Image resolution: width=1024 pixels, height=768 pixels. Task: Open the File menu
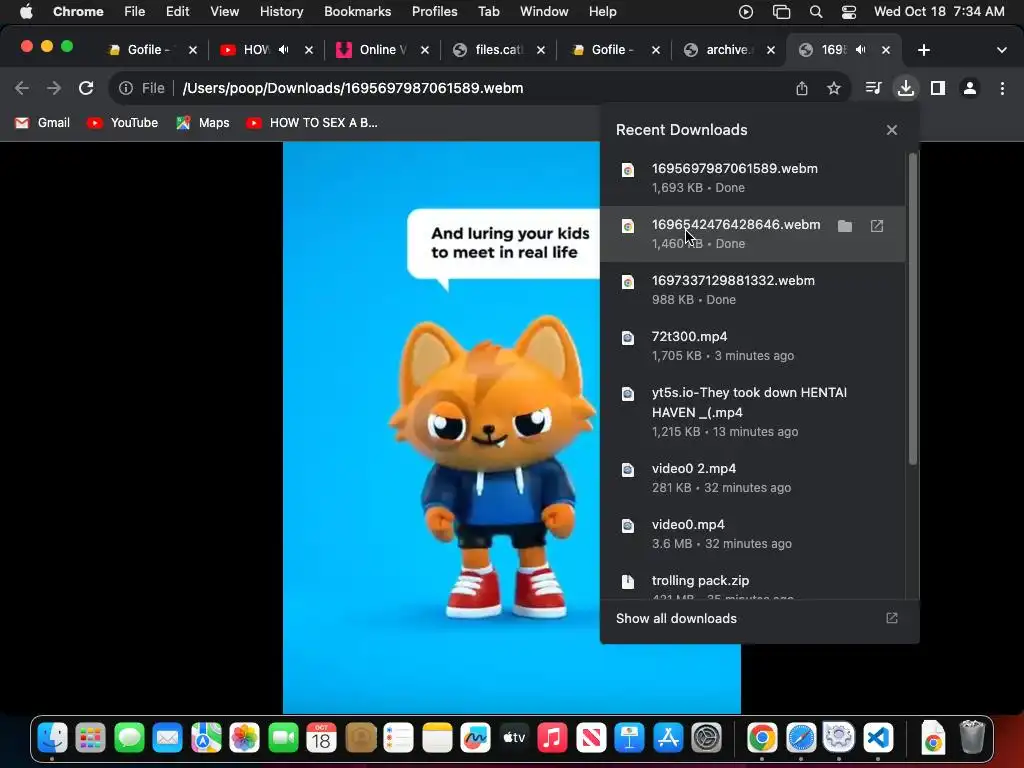[135, 11]
